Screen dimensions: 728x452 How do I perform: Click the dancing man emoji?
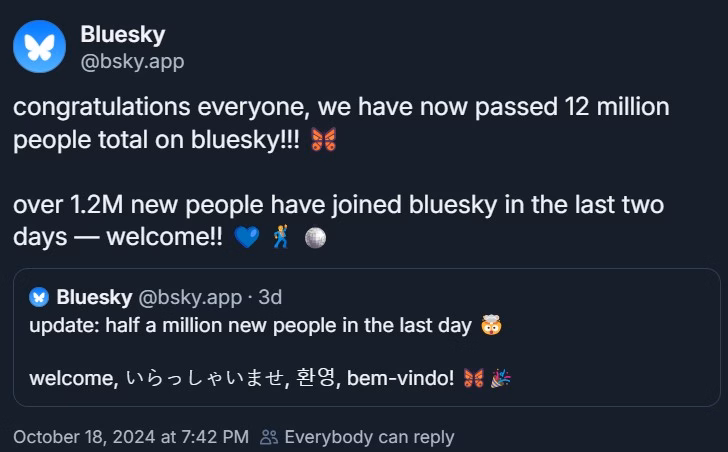point(281,238)
